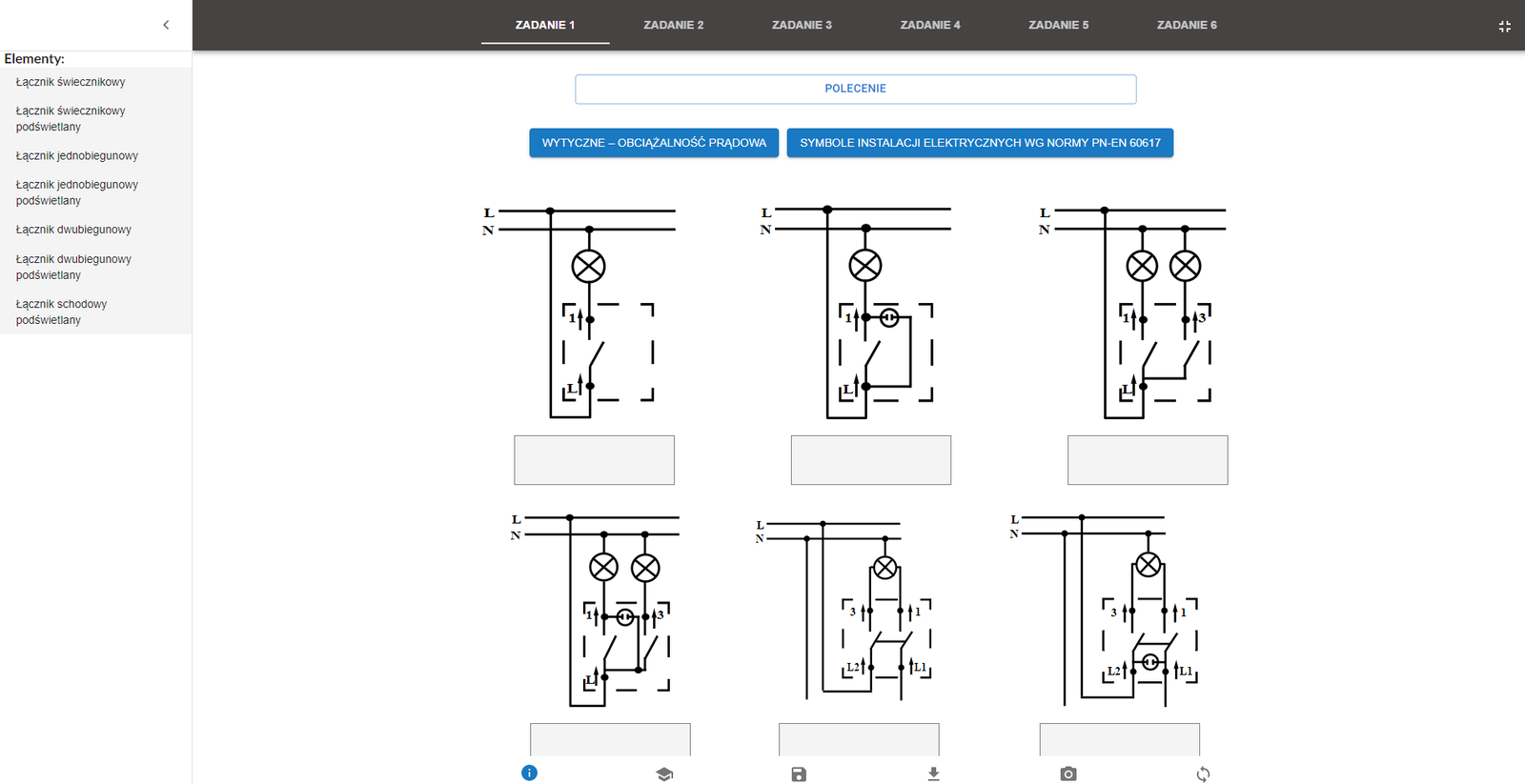This screenshot has width=1525, height=784.
Task: Pick Łącznik dwubiegunowy from the list
Action: click(73, 230)
